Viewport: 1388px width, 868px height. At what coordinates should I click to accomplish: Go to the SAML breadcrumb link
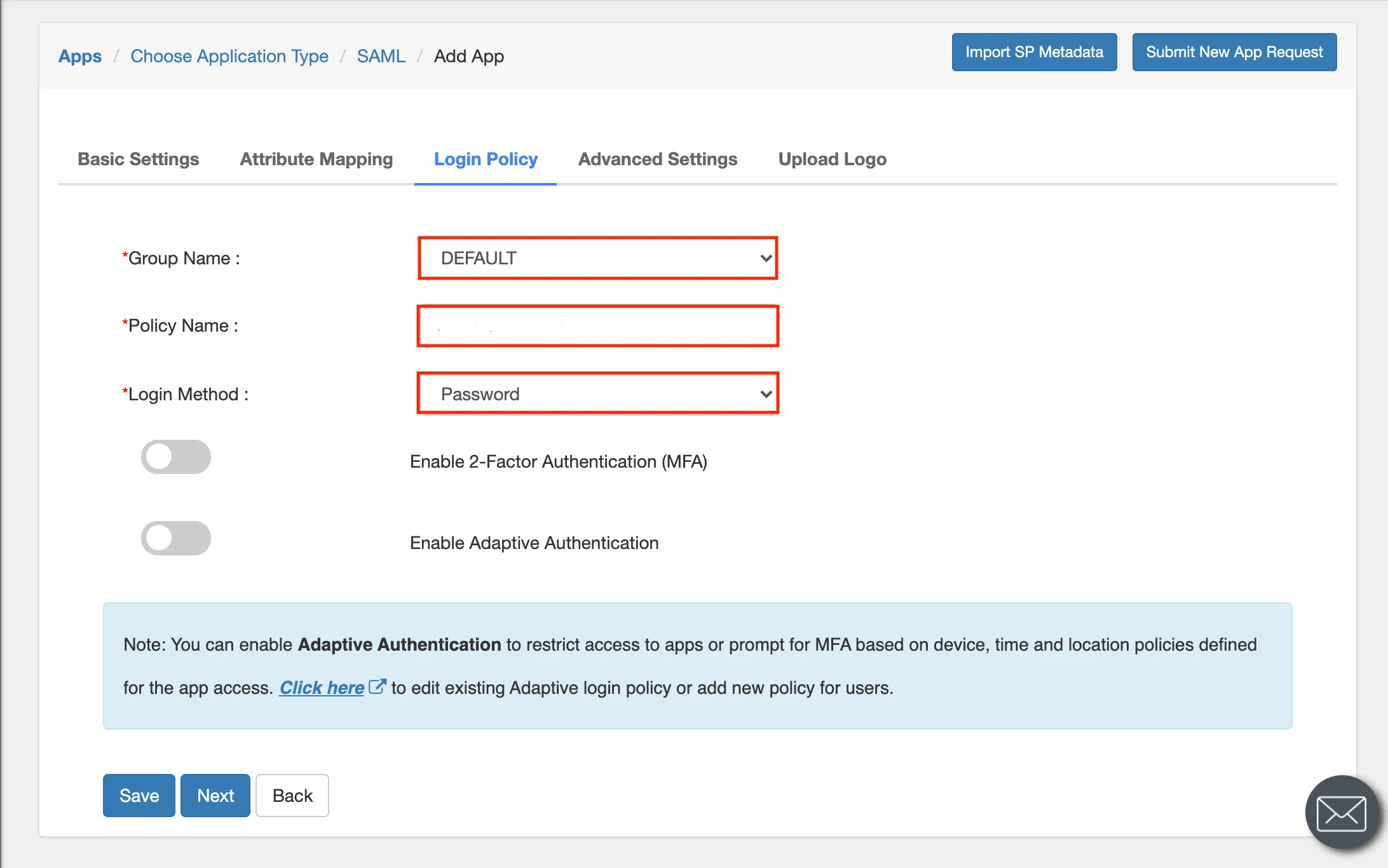[381, 56]
